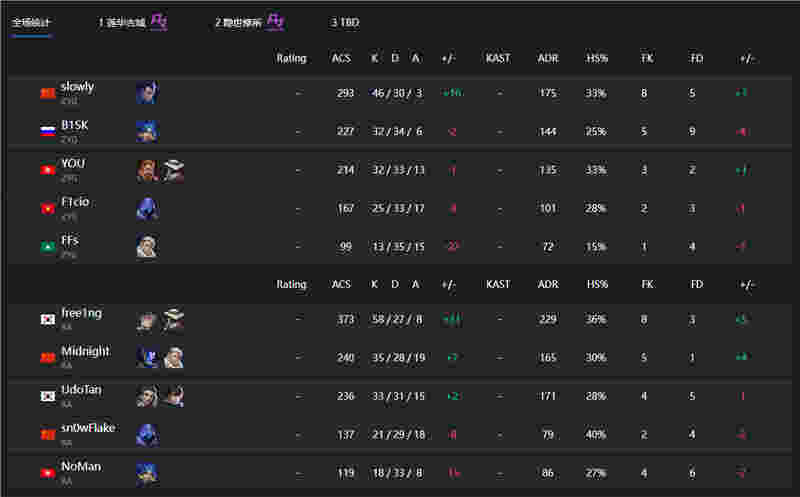Click the winner icon on the 莲华古城 tab

pos(159,21)
